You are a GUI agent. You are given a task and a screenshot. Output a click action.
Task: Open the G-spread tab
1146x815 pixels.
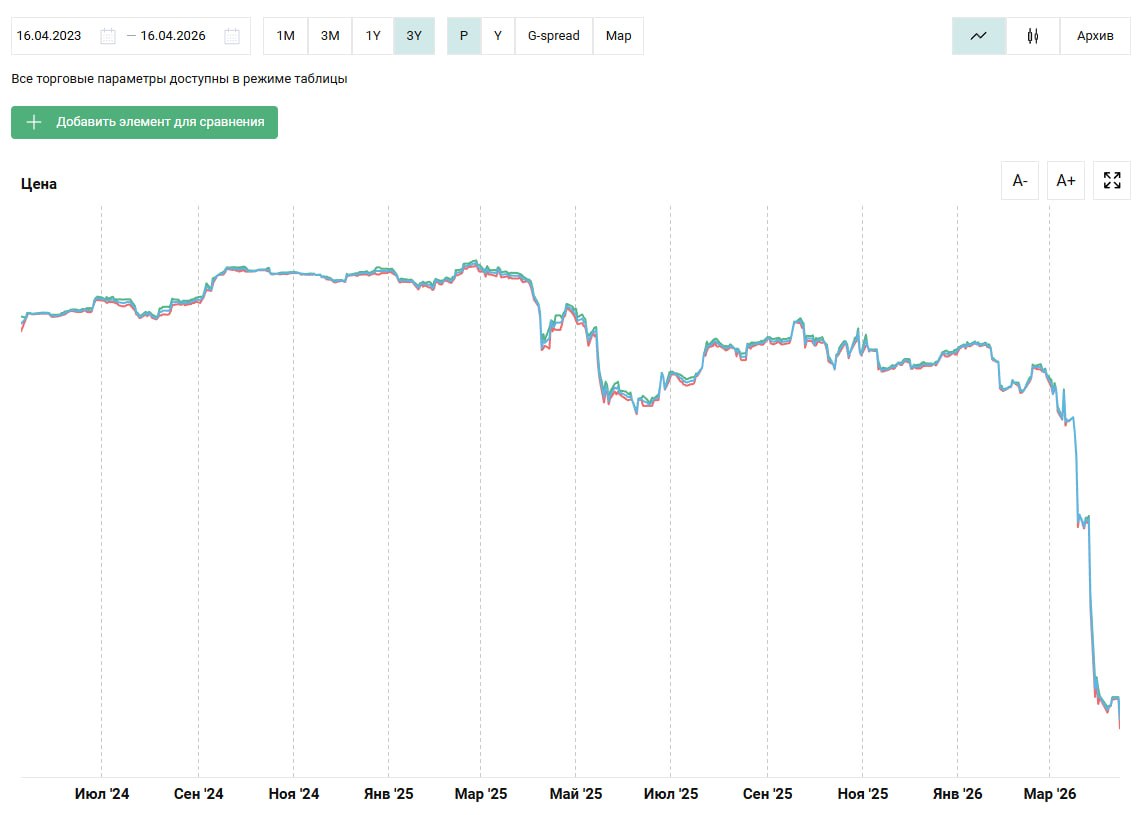[553, 36]
